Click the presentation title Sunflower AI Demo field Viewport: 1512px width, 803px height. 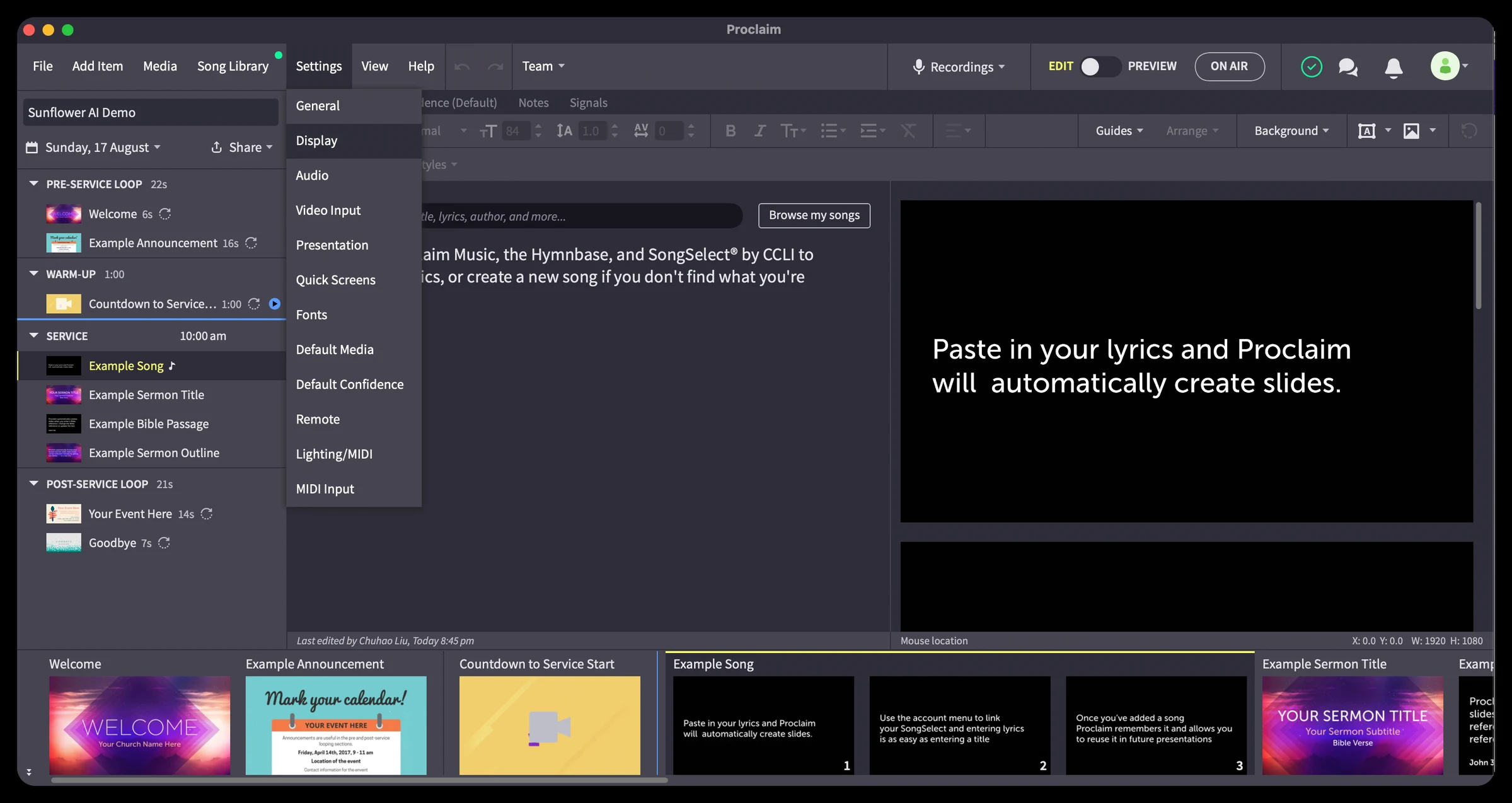pos(151,112)
